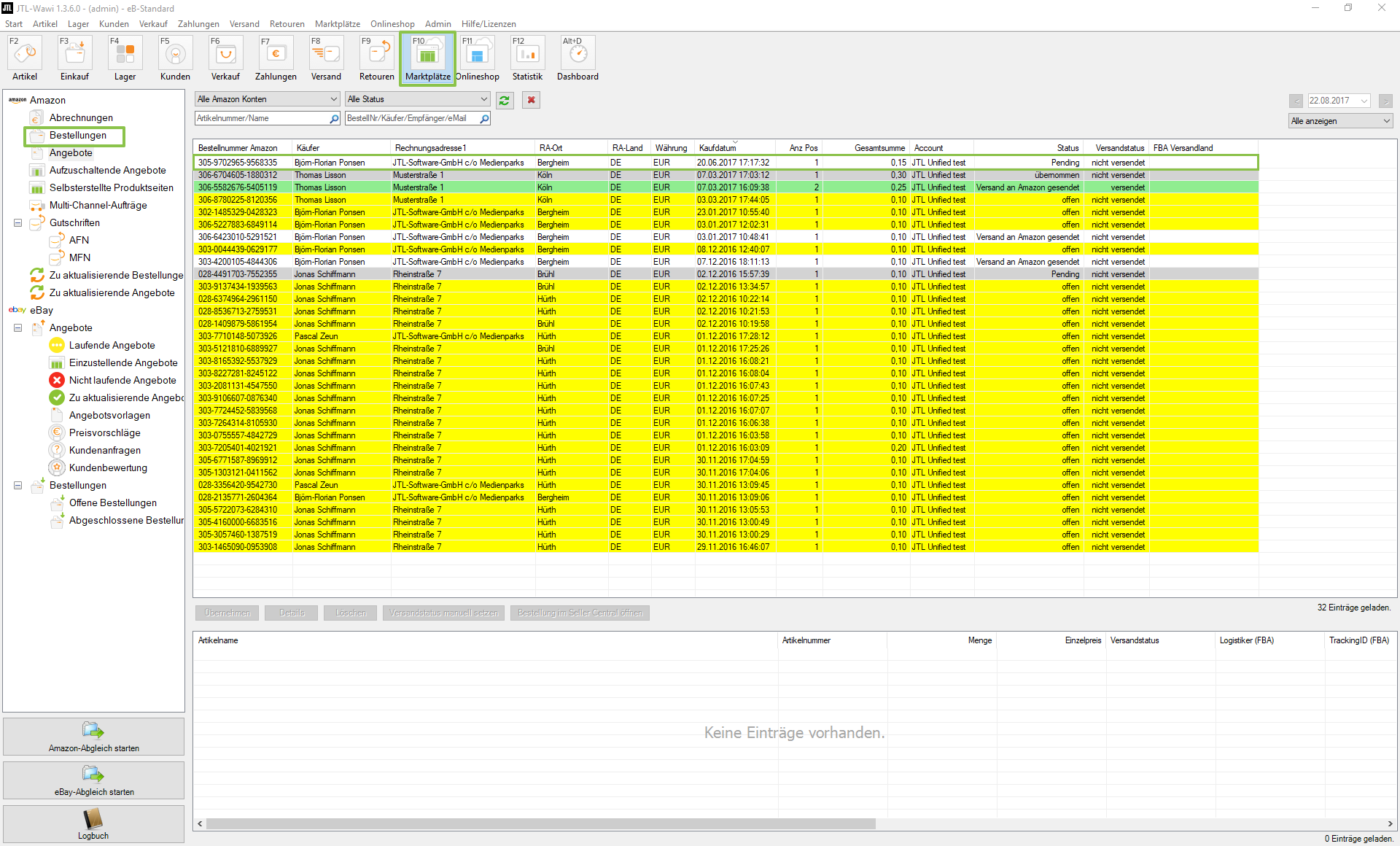This screenshot has width=1400, height=846.
Task: Open the Onlineshop F11 toolbar icon
Action: [478, 58]
